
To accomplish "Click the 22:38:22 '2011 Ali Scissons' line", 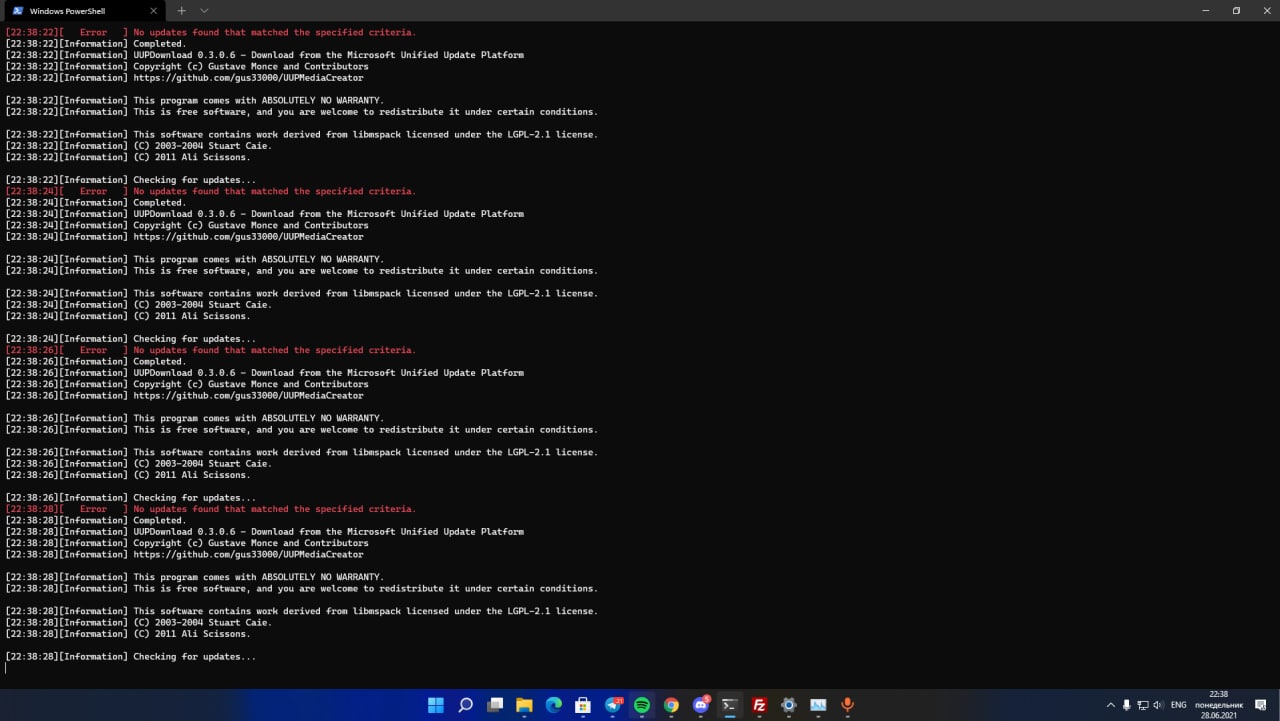I will click(128, 157).
